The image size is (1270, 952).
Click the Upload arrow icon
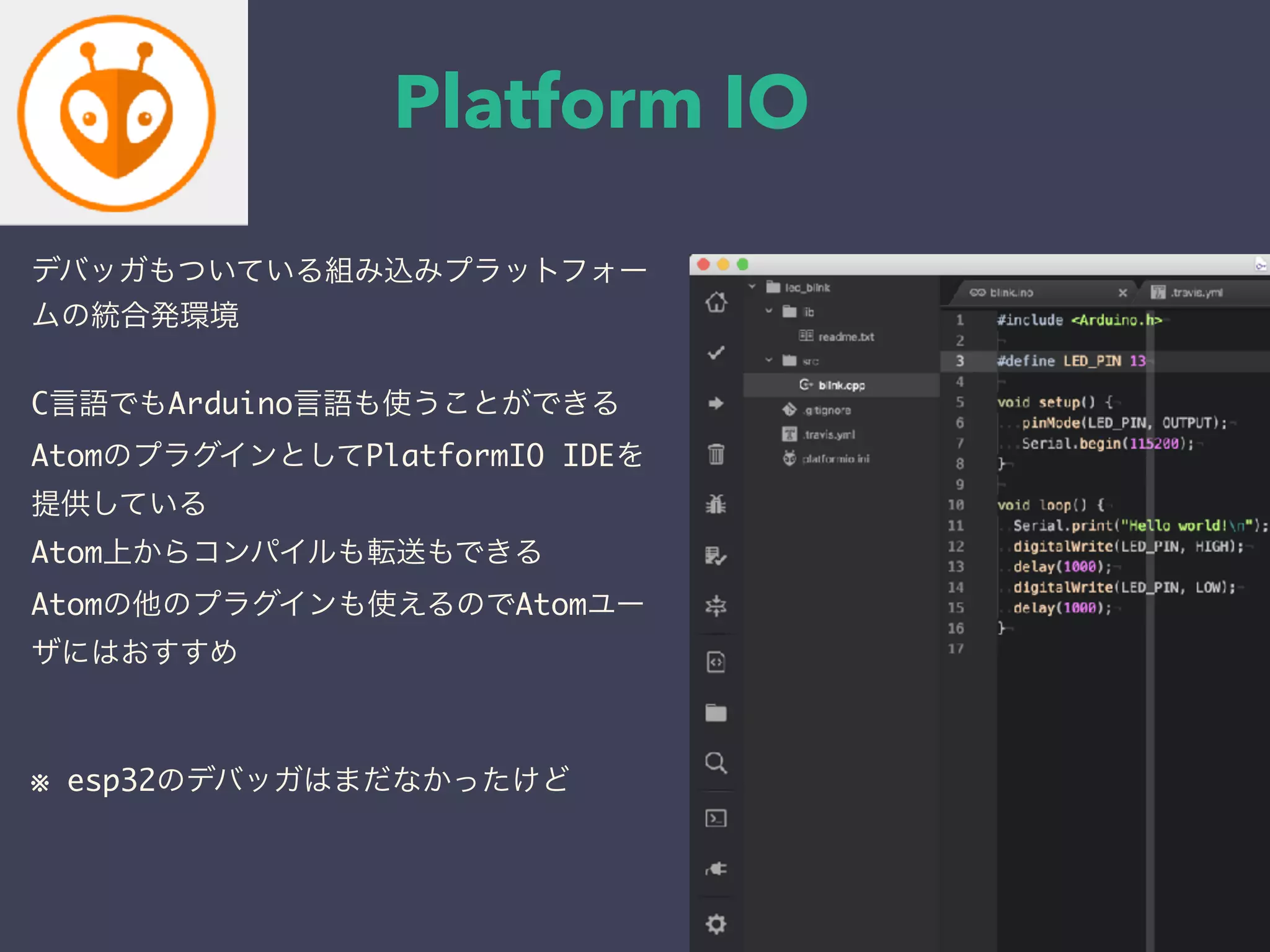pos(716,403)
